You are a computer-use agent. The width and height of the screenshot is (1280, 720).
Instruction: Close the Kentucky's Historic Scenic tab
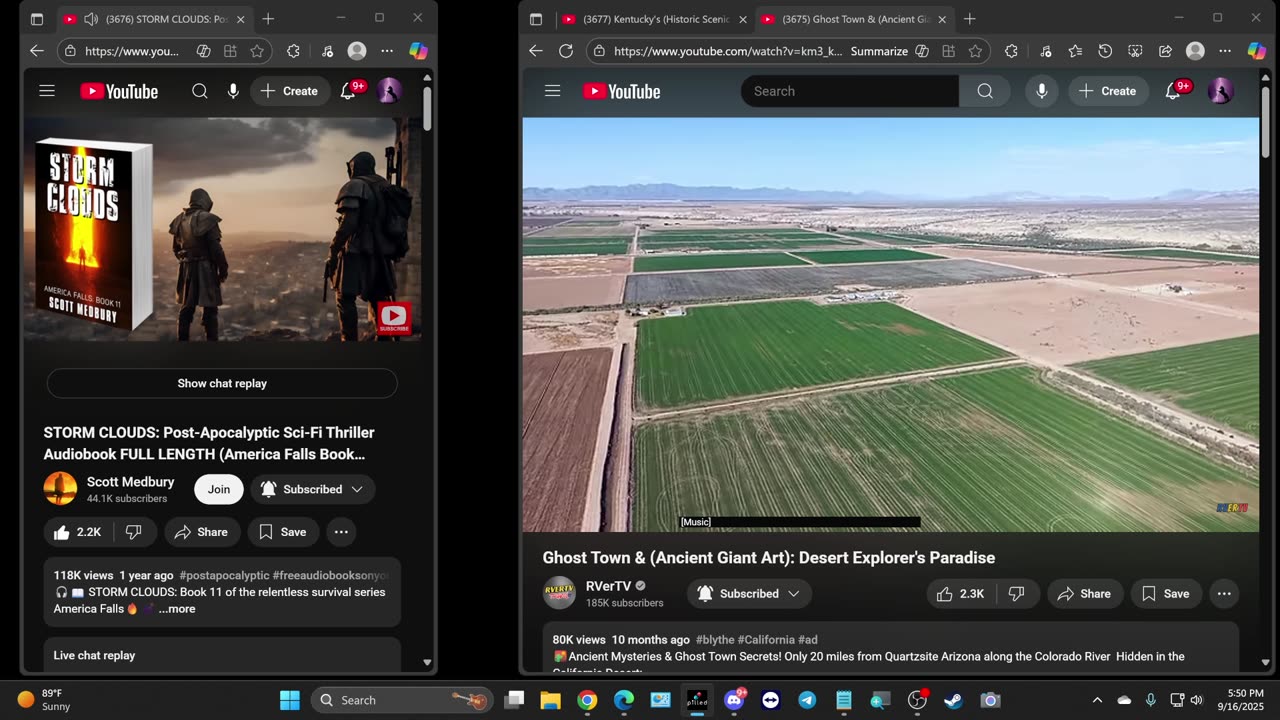click(742, 19)
